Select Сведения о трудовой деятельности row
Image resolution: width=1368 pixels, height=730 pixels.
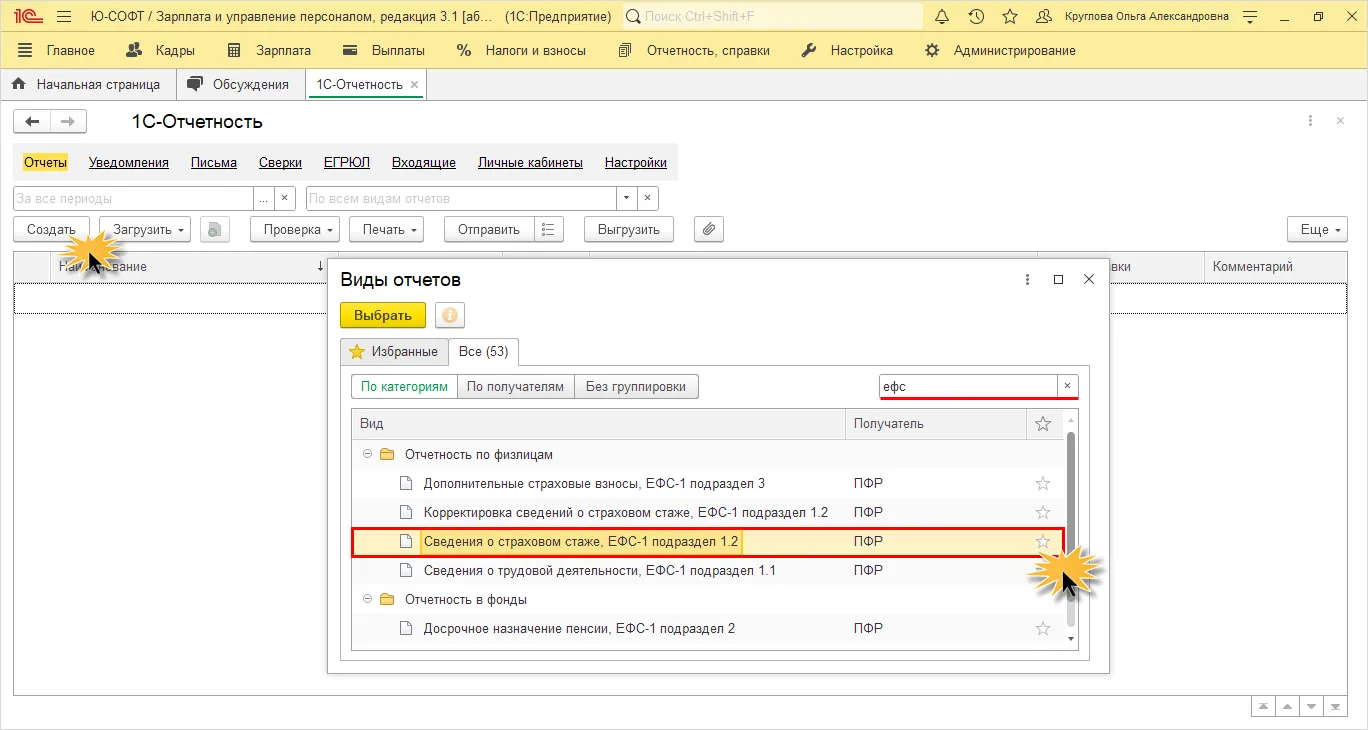(706, 570)
